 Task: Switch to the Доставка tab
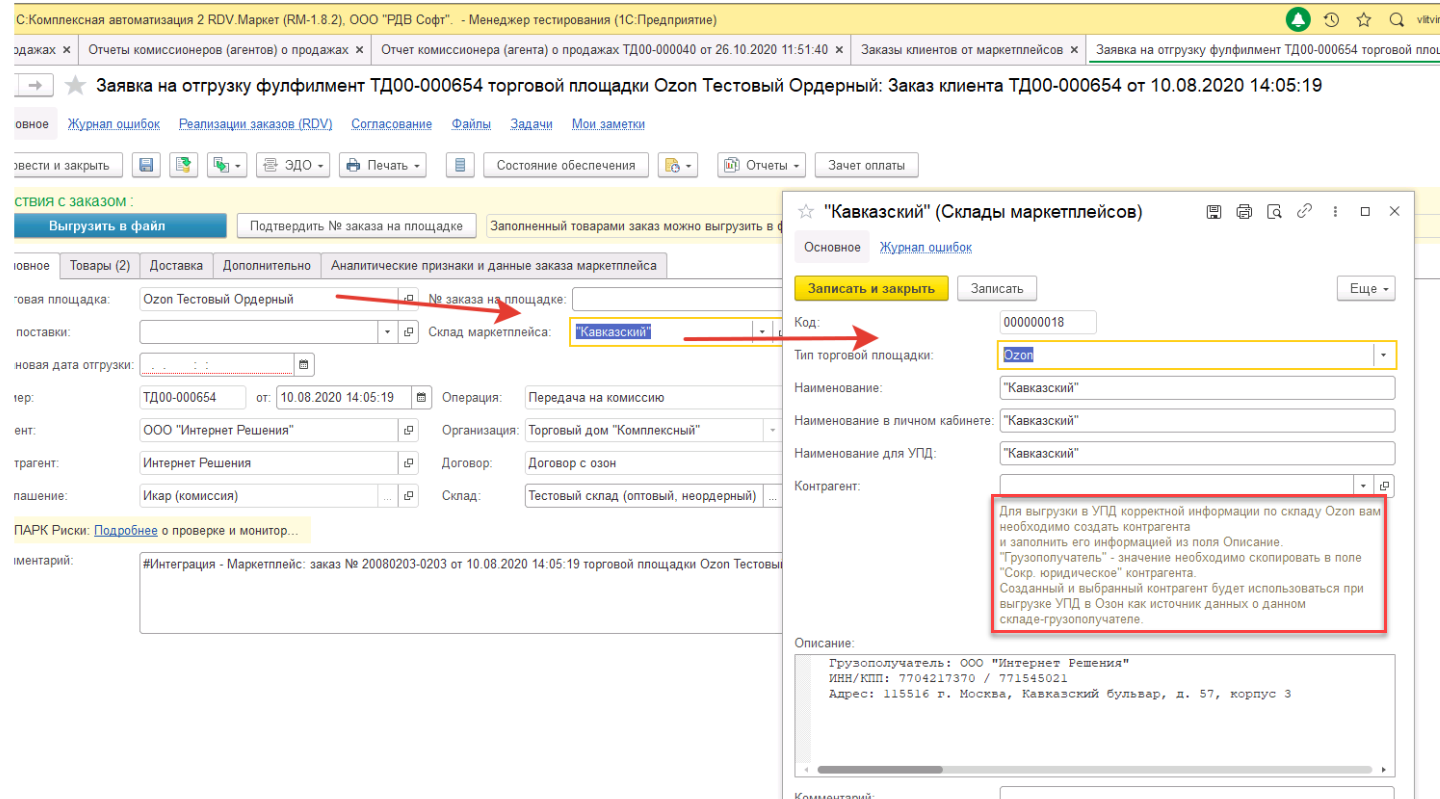tap(176, 266)
